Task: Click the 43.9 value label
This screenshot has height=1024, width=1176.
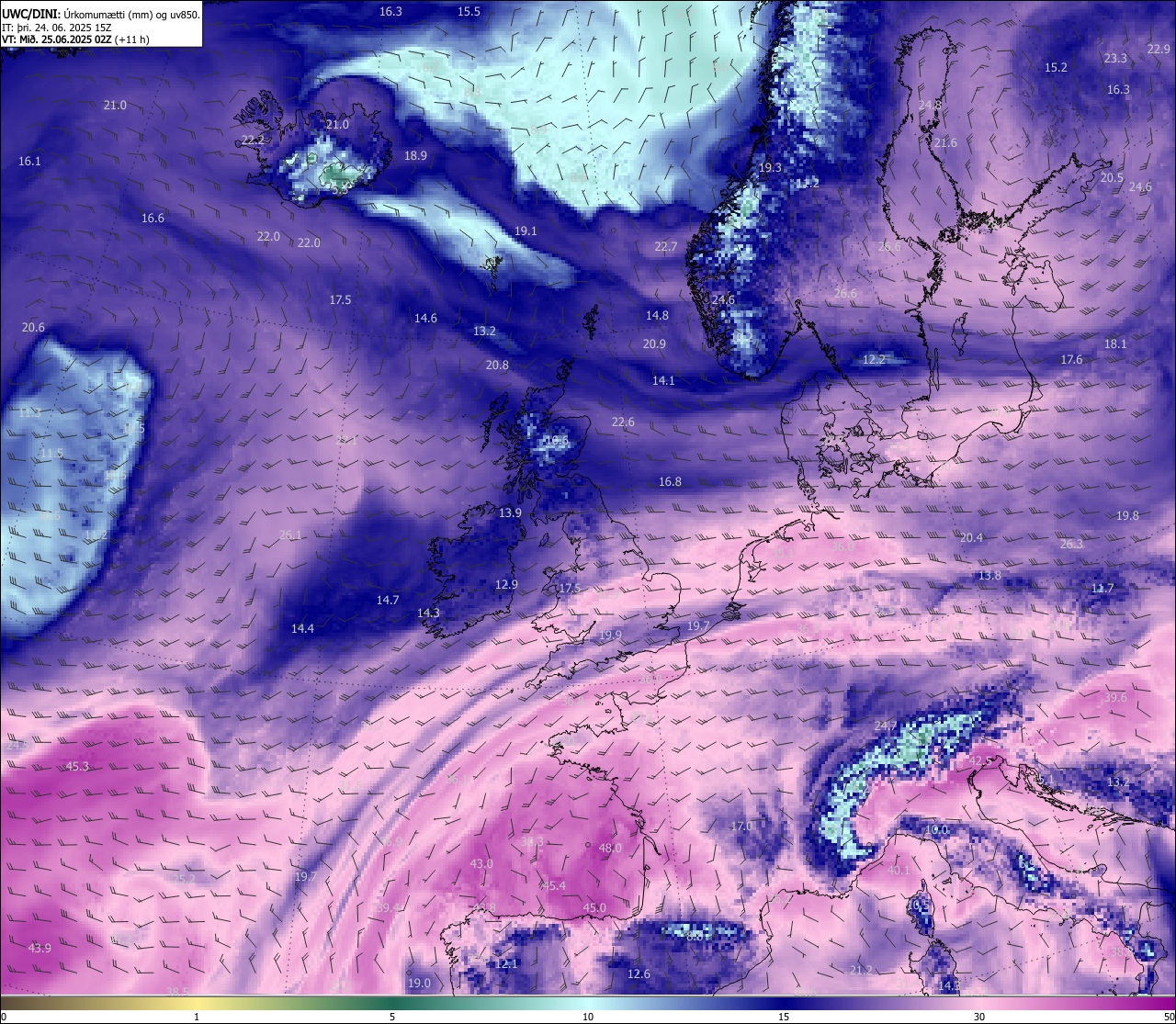Action: coord(40,948)
